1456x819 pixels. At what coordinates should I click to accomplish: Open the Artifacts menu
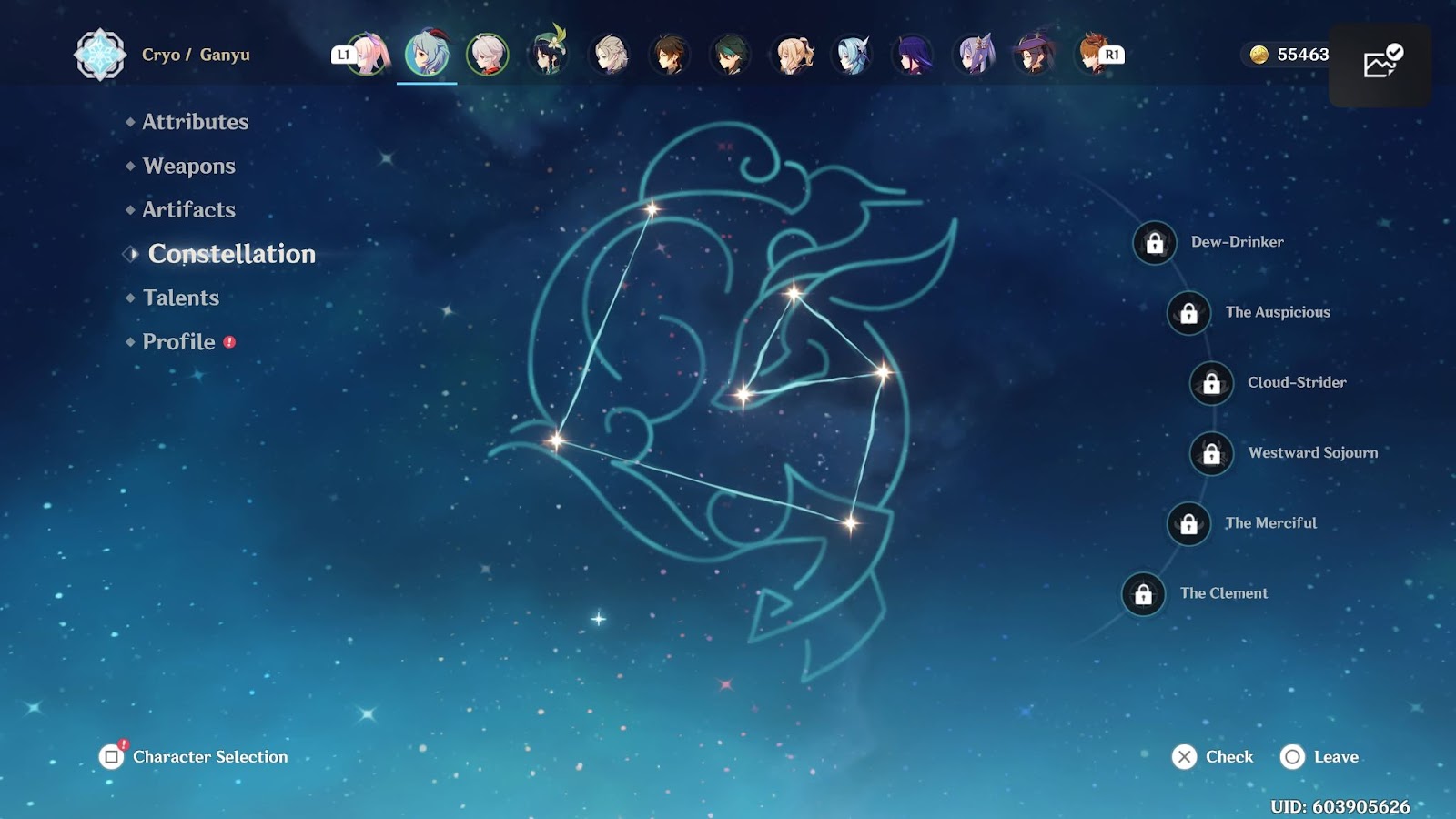[188, 209]
